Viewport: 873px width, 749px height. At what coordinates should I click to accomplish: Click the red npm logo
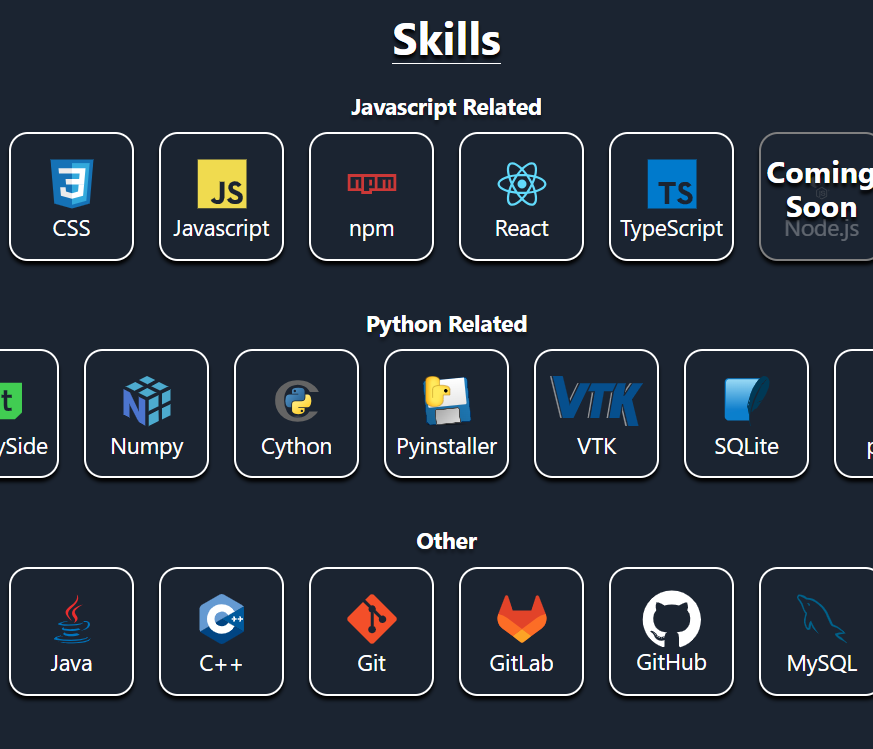point(371,183)
